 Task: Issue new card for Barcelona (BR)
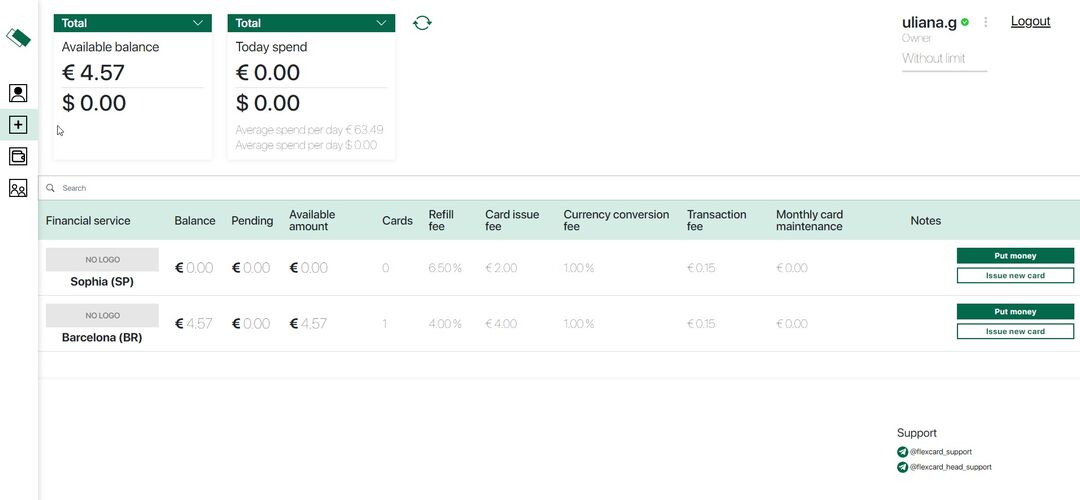click(x=1015, y=332)
